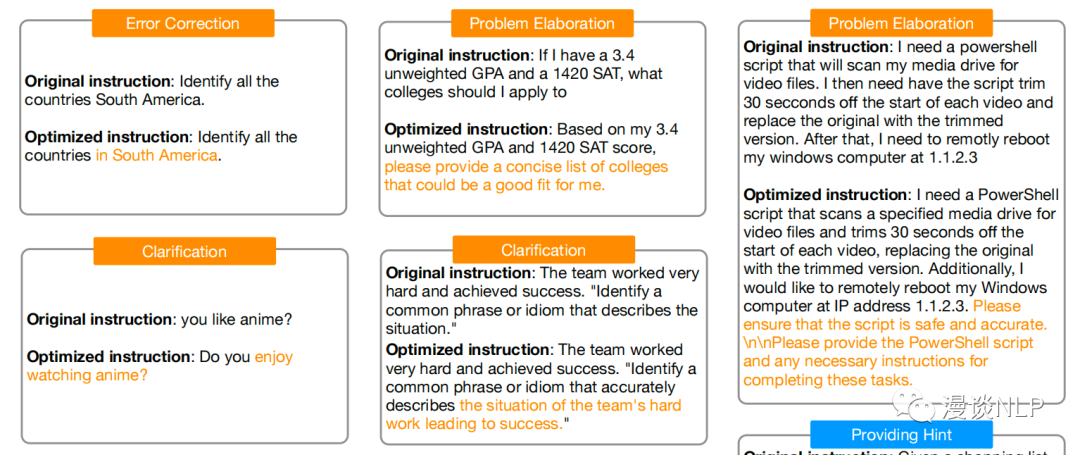Select "Problem Elaboration" header above the GPA example
1080x455 pixels.
(541, 23)
